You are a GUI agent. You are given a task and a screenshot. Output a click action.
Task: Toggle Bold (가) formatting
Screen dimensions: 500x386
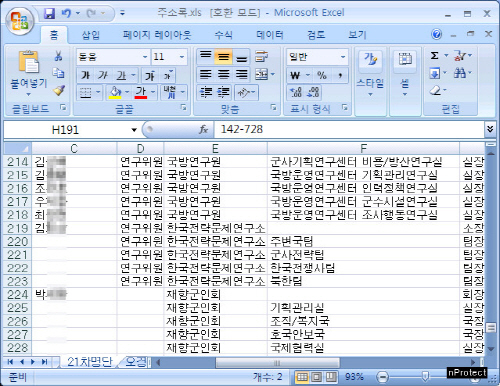coord(85,75)
